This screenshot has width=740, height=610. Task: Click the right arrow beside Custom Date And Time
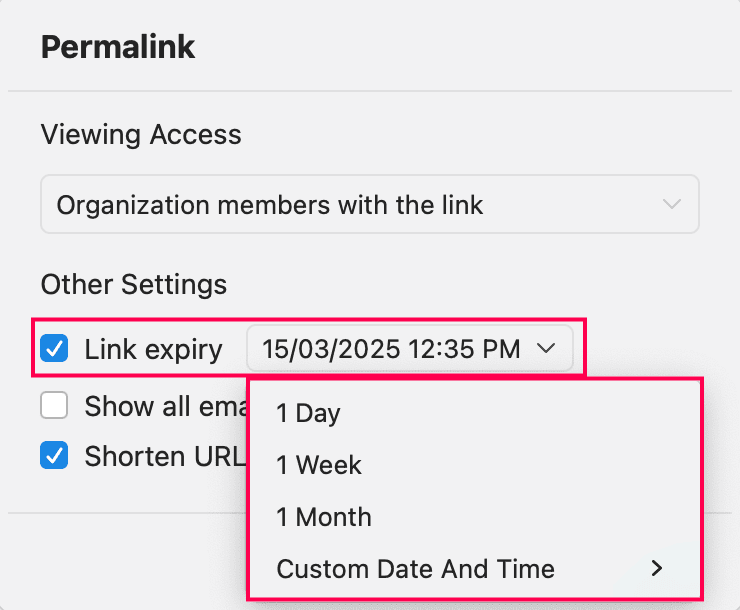pyautogui.click(x=657, y=568)
